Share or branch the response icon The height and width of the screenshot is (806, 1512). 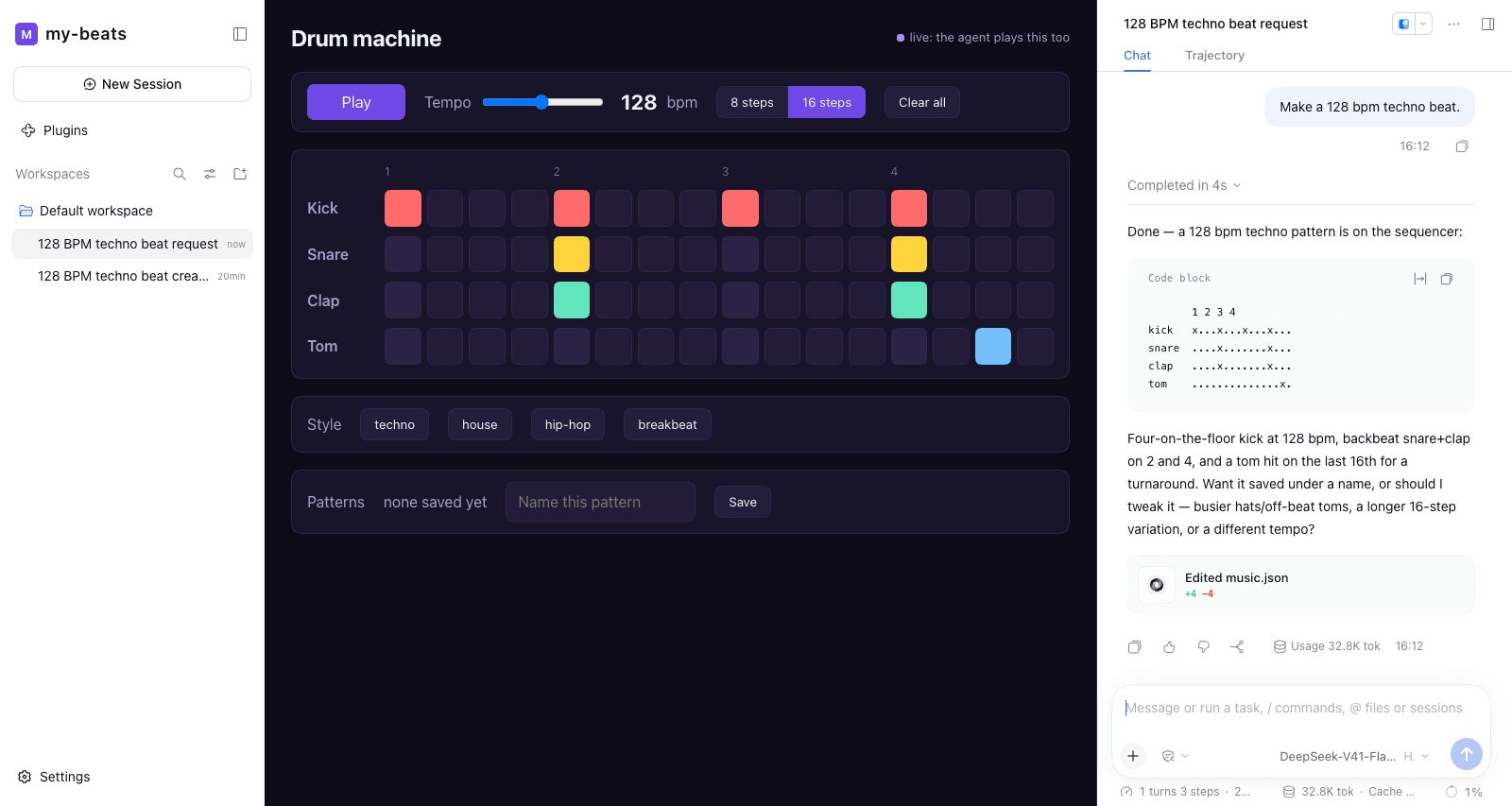tap(1237, 646)
